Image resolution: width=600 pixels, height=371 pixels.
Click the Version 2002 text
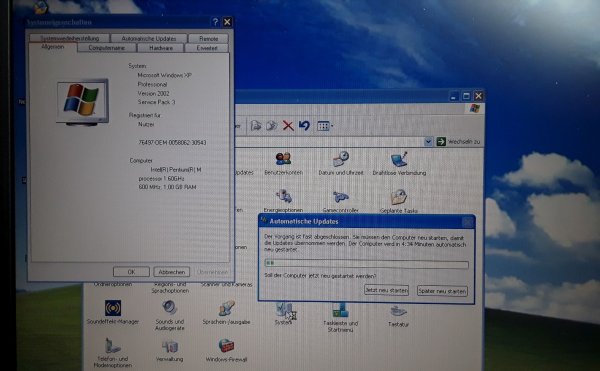153,93
